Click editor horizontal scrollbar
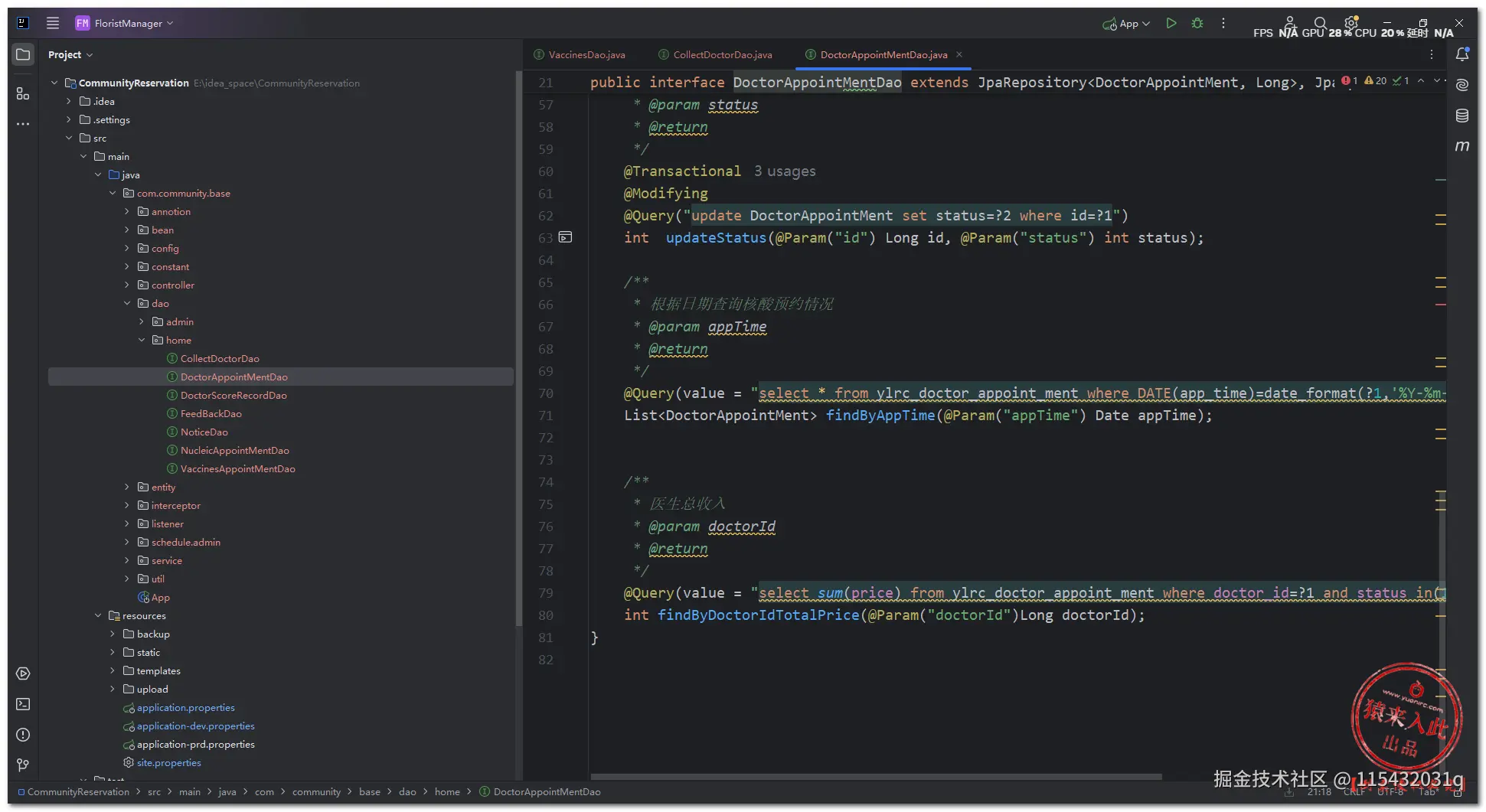Image resolution: width=1486 pixels, height=812 pixels. point(877,777)
